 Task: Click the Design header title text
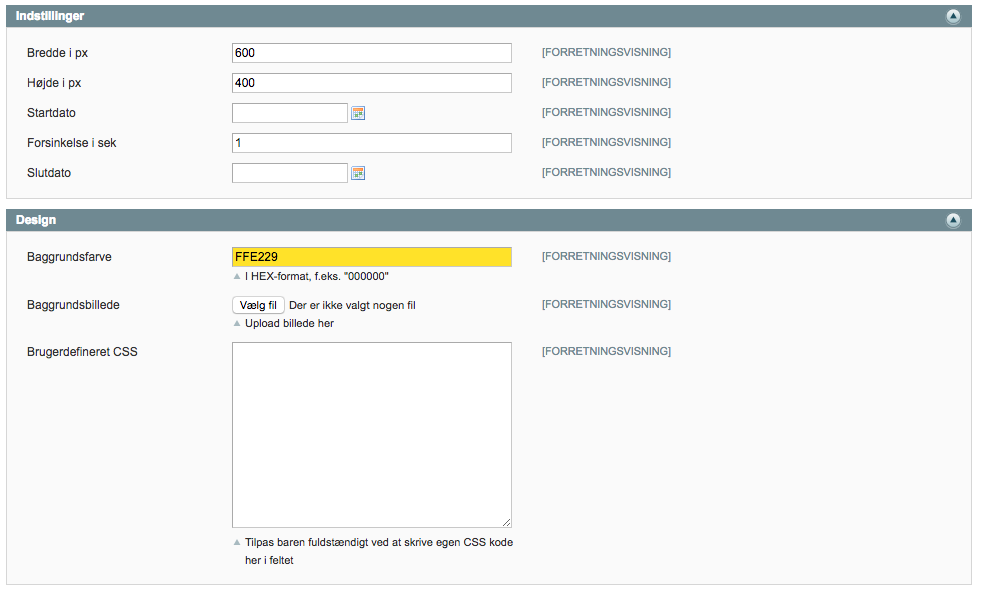(36, 220)
